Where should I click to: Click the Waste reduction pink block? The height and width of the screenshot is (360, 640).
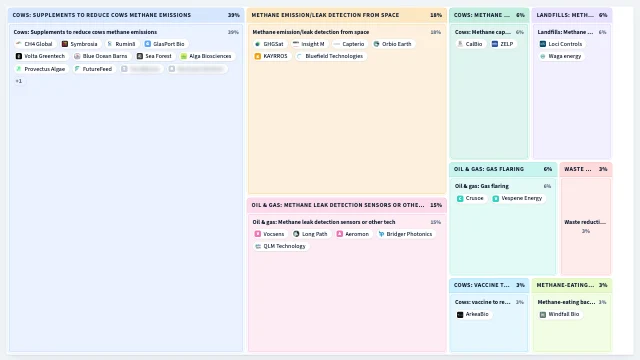point(586,226)
